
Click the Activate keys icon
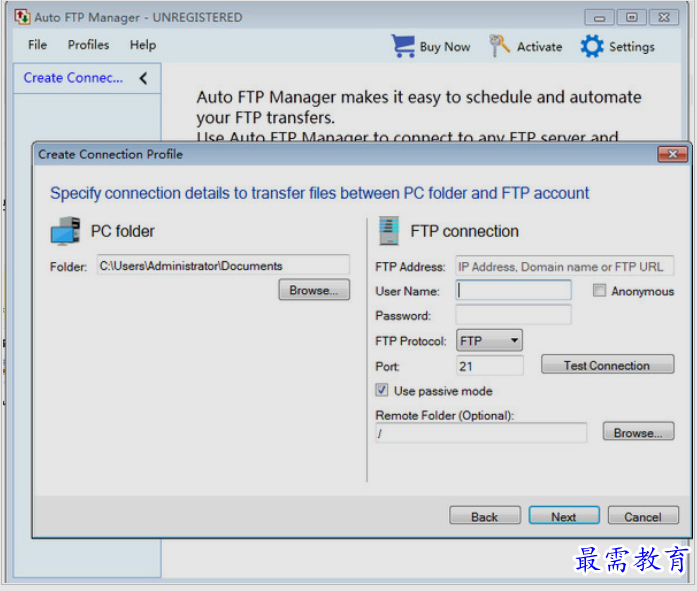pyautogui.click(x=499, y=46)
